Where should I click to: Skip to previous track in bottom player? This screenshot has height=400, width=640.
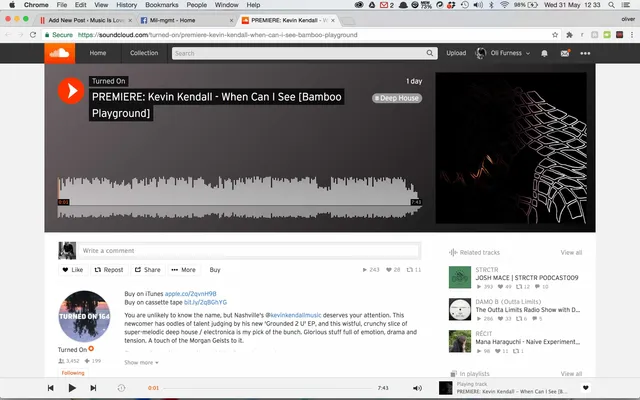[51, 388]
